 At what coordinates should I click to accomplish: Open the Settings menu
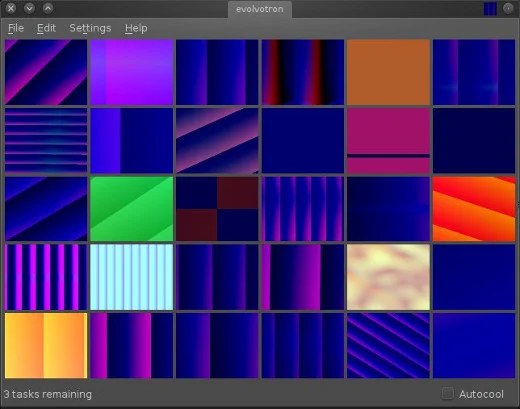(90, 28)
